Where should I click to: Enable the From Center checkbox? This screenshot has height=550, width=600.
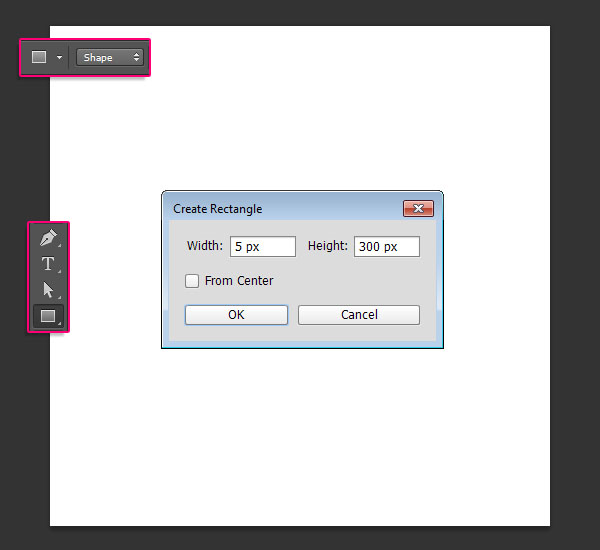pyautogui.click(x=192, y=281)
